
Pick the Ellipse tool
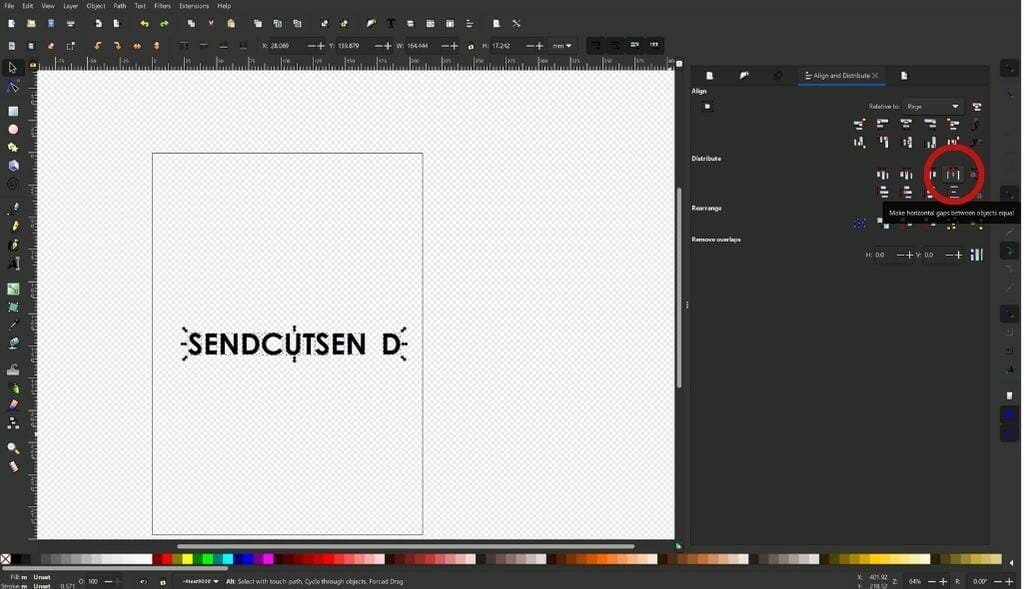13,130
